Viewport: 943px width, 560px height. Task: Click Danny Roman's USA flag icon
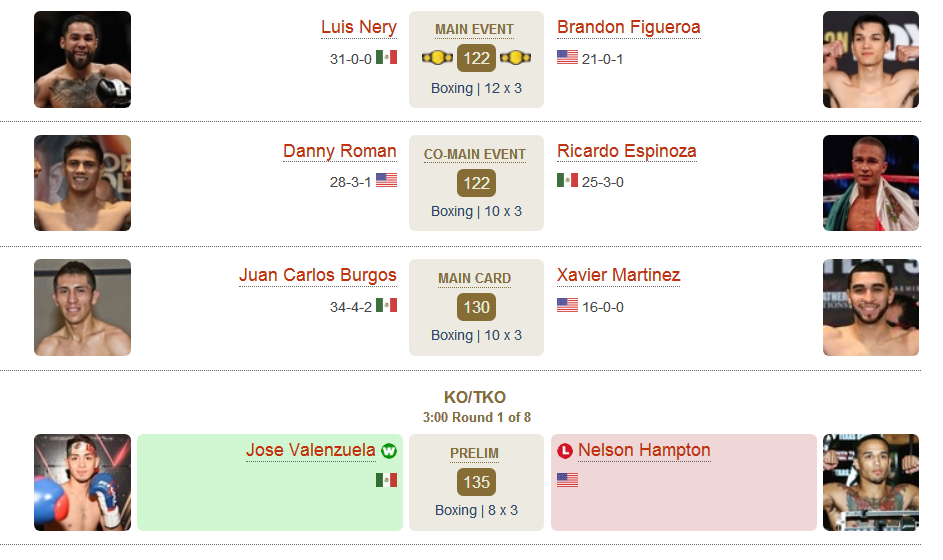click(x=386, y=180)
